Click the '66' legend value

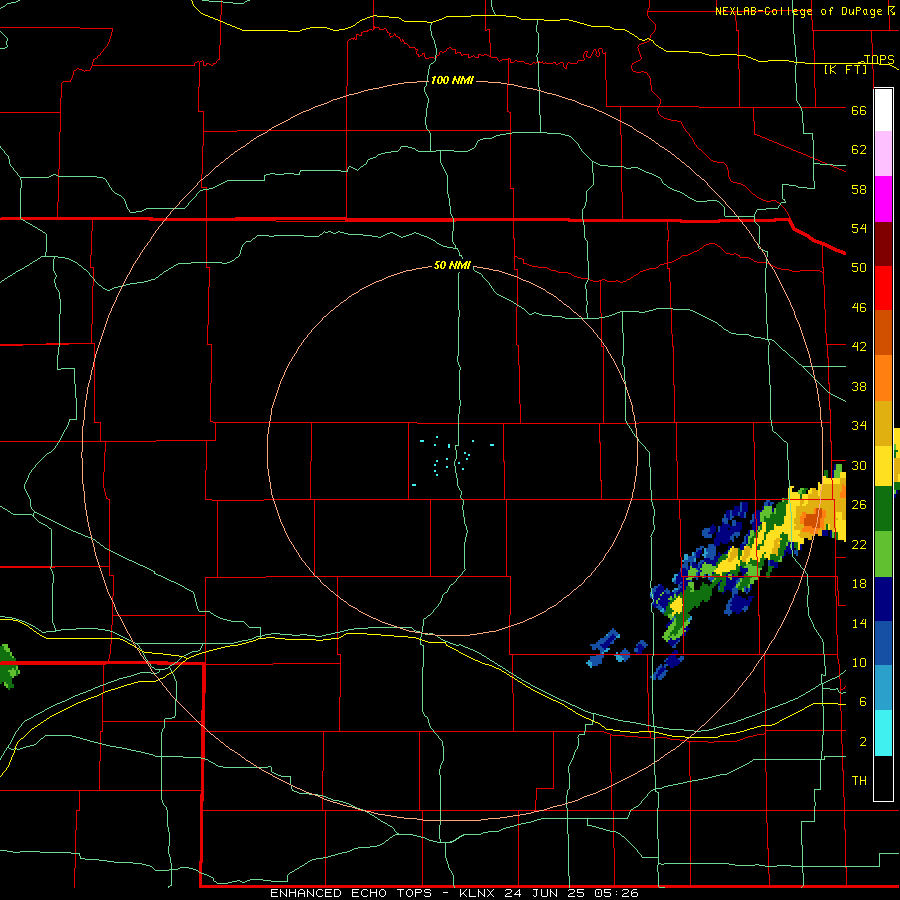click(859, 110)
